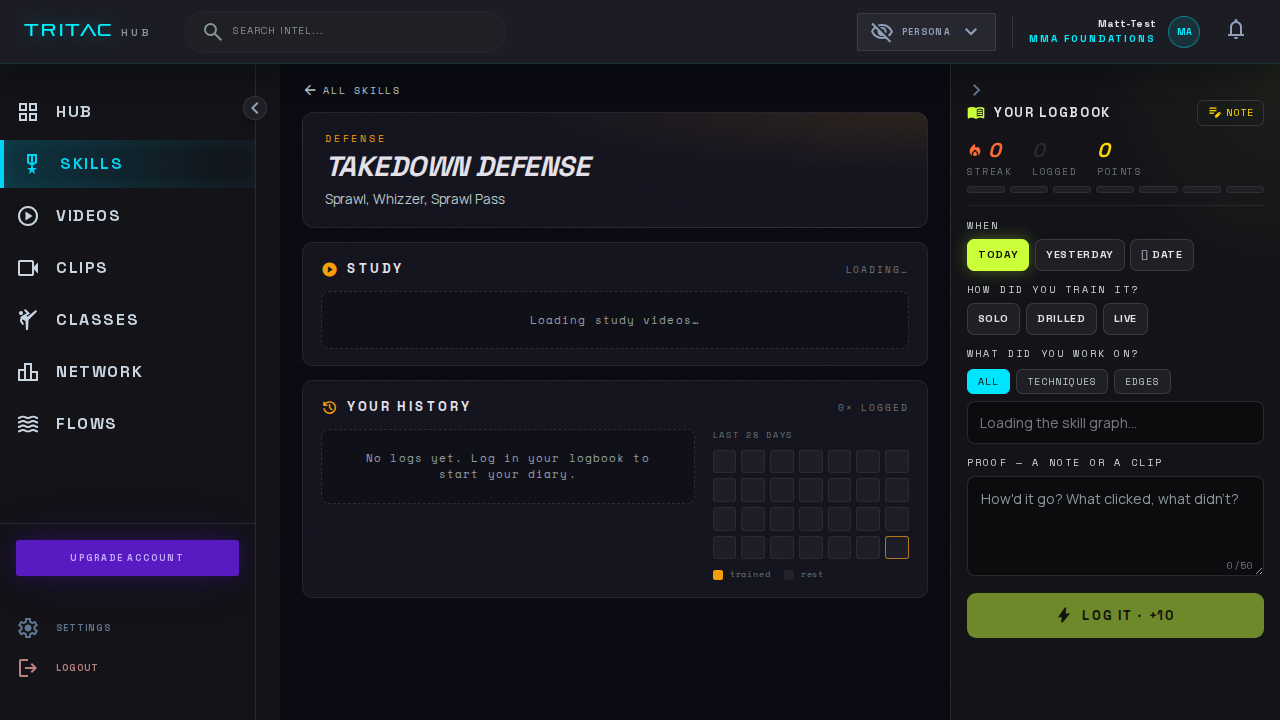Filter worked-on items by Edges
This screenshot has width=1280, height=720.
[x=1142, y=382]
